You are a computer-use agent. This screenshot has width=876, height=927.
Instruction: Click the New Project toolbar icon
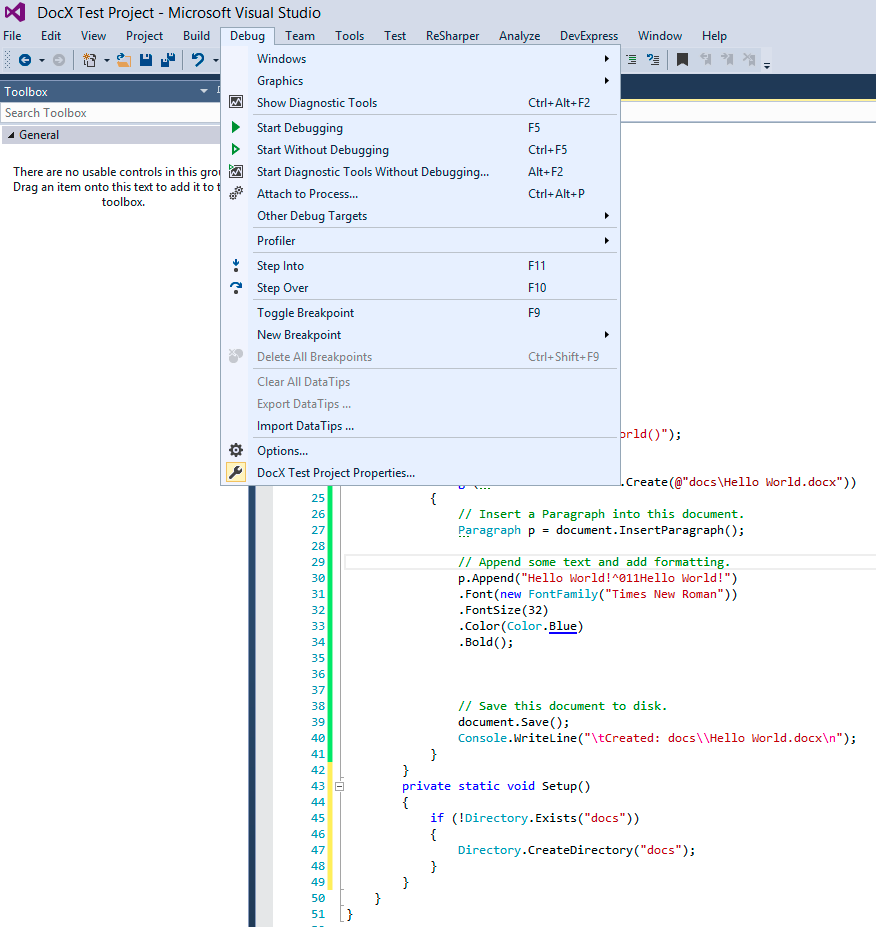(x=90, y=59)
